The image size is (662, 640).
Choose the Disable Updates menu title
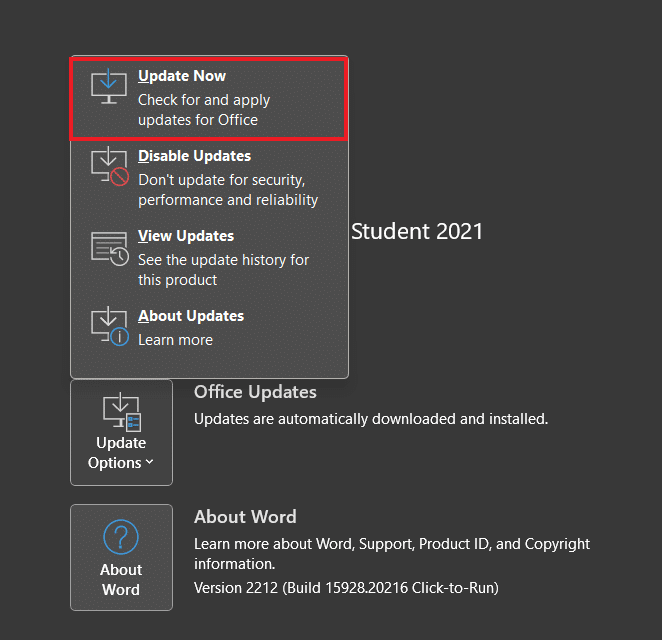[x=194, y=156]
